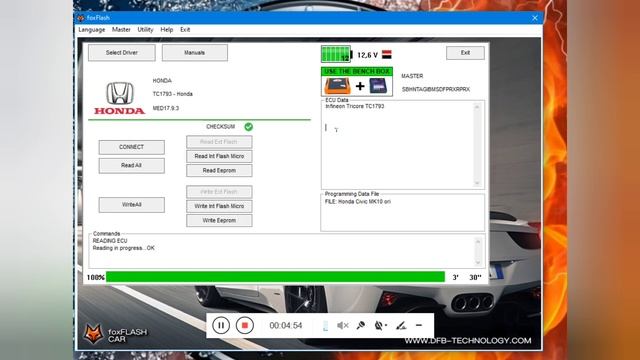The height and width of the screenshot is (360, 640).
Task: Click the Programming Data File box
Action: pyautogui.click(x=402, y=212)
